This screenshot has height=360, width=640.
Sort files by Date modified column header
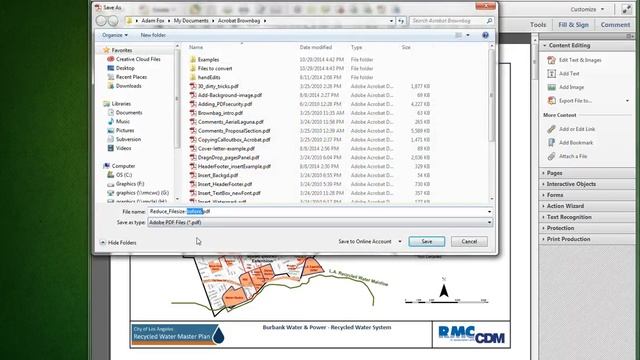[x=316, y=47]
